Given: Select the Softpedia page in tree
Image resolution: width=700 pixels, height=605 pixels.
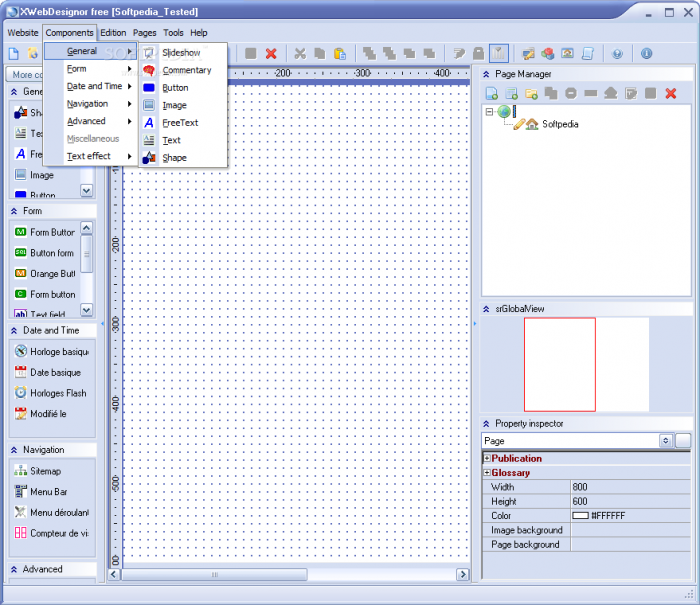Looking at the screenshot, I should pyautogui.click(x=560, y=125).
